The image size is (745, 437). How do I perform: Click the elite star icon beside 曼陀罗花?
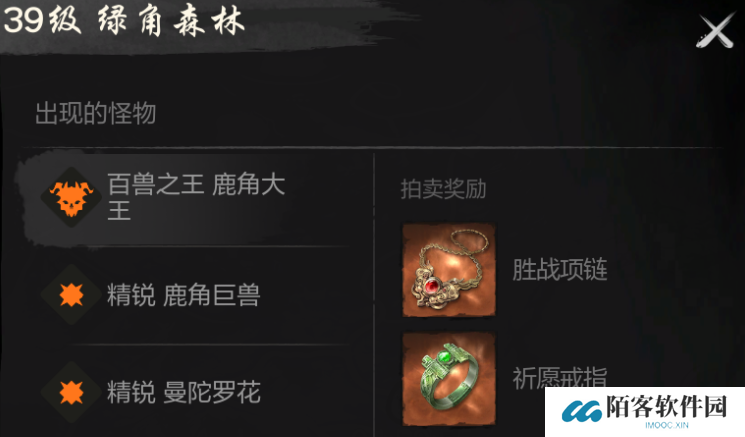point(72,392)
